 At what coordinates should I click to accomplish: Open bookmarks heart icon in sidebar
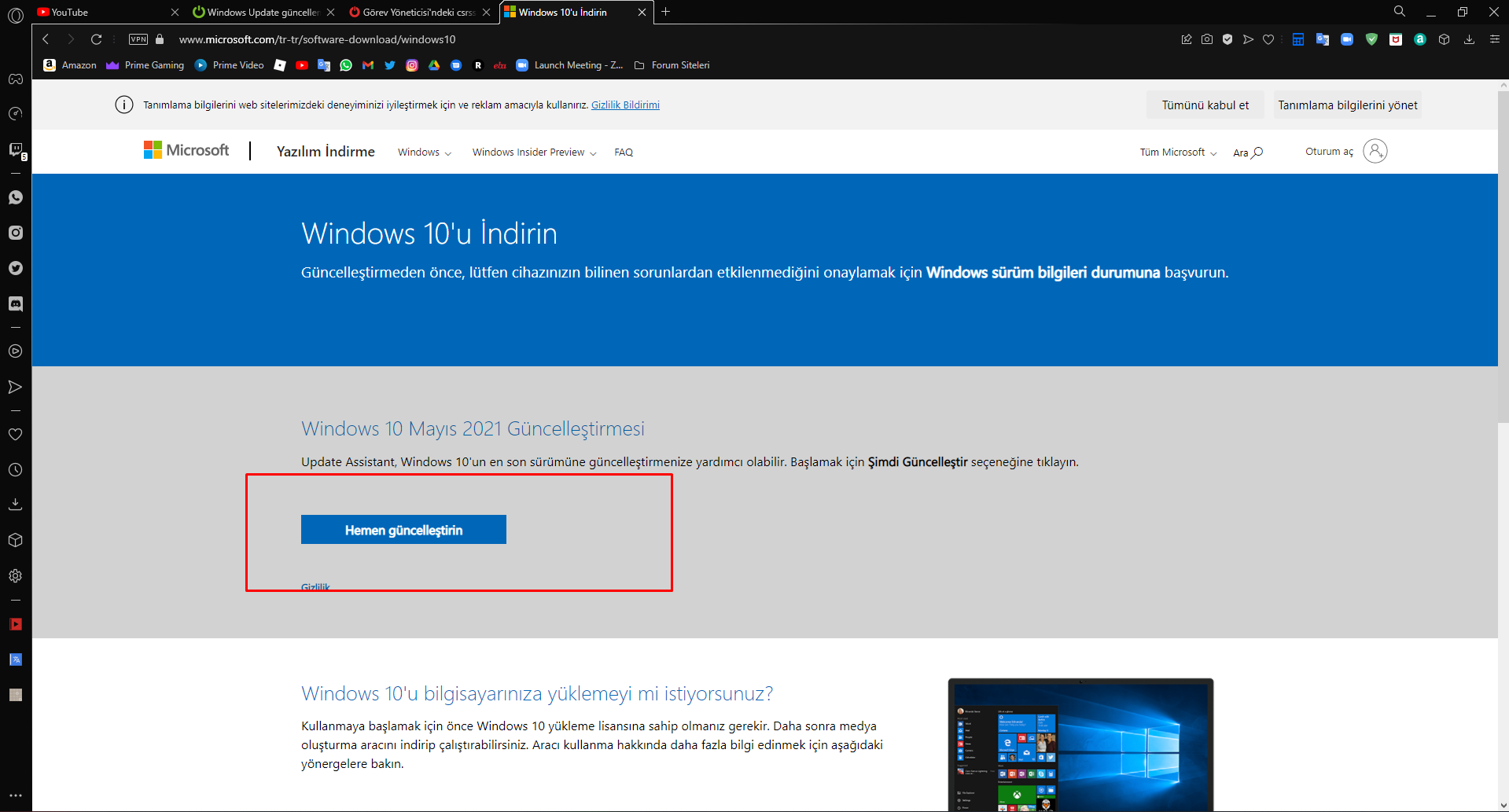pos(15,434)
